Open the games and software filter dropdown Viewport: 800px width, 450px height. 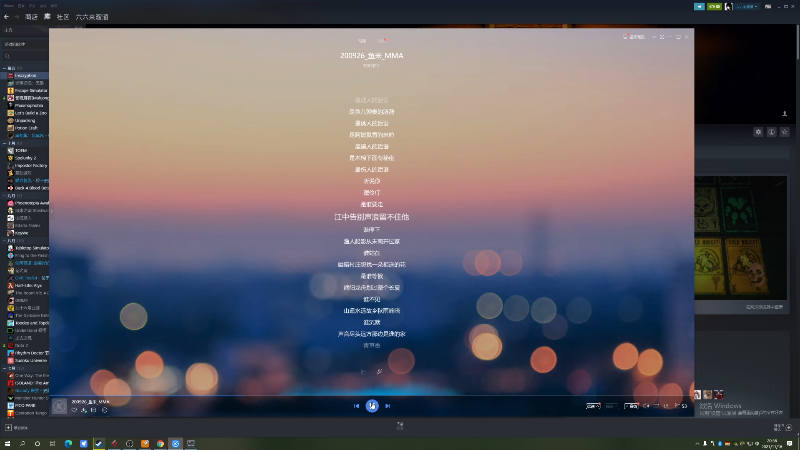tap(24, 44)
